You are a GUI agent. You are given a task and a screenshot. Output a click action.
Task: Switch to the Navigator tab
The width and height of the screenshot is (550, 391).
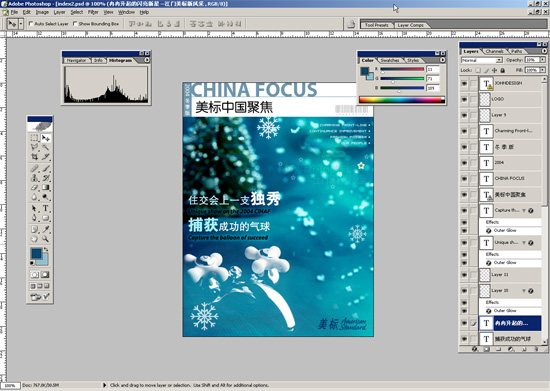click(x=76, y=60)
